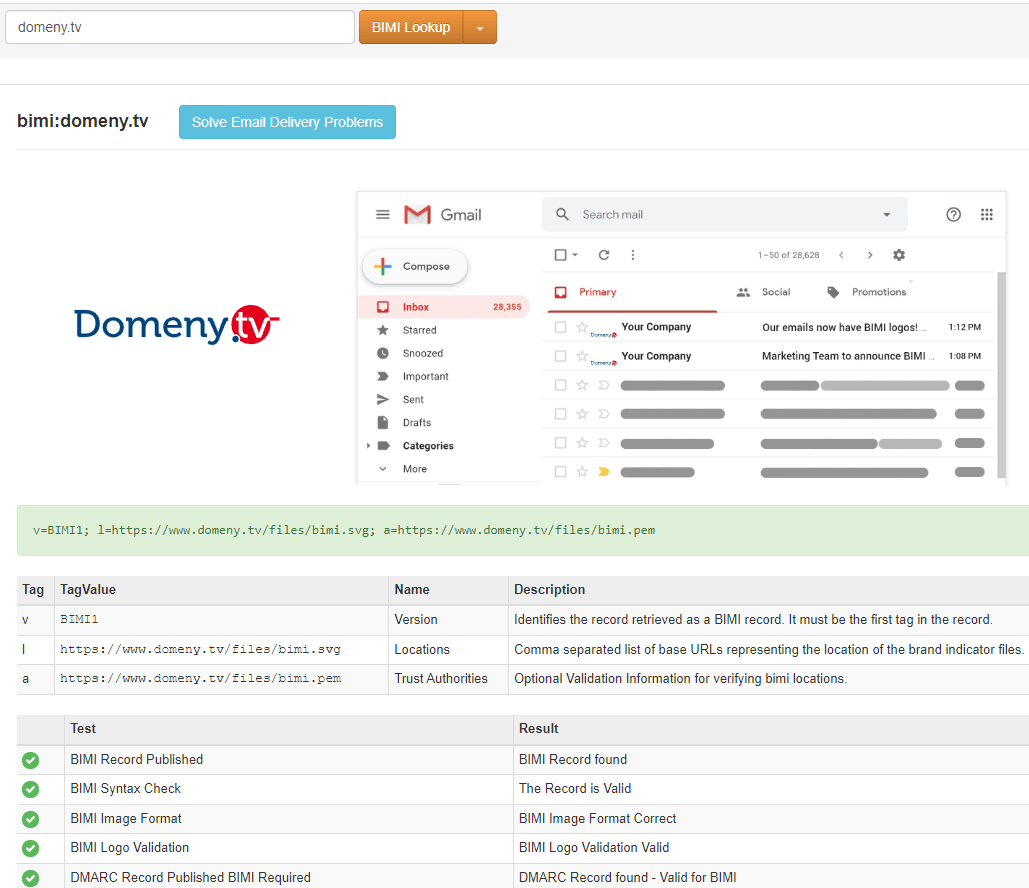The height and width of the screenshot is (888, 1029).
Task: Click the 'BIMI Image Format Correct' result
Action: [x=597, y=818]
